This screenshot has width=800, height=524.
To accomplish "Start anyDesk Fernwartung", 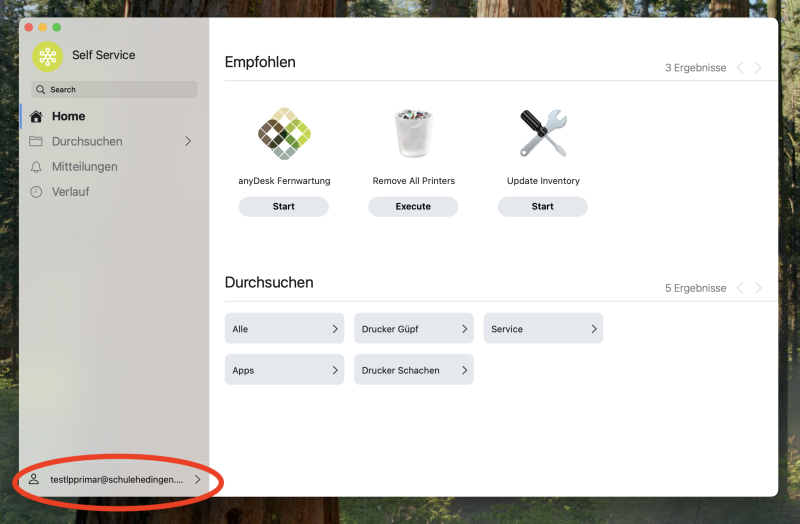I will 283,207.
